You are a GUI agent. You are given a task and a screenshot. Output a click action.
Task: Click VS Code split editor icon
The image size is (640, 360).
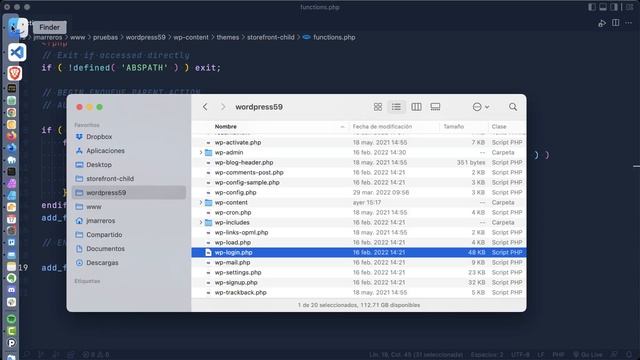pyautogui.click(x=616, y=23)
